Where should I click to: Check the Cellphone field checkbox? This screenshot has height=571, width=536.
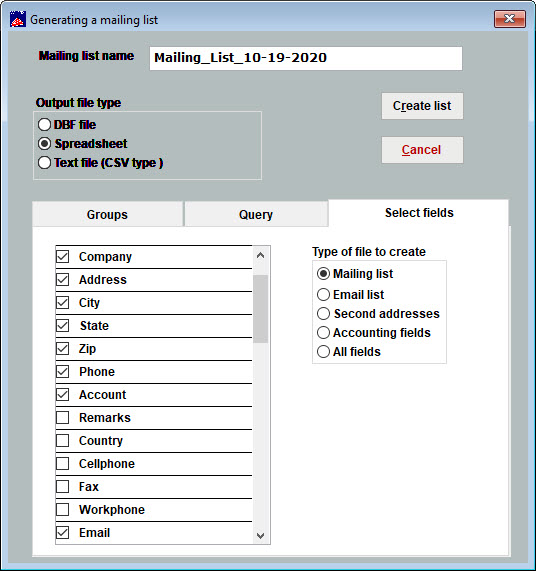click(x=63, y=464)
